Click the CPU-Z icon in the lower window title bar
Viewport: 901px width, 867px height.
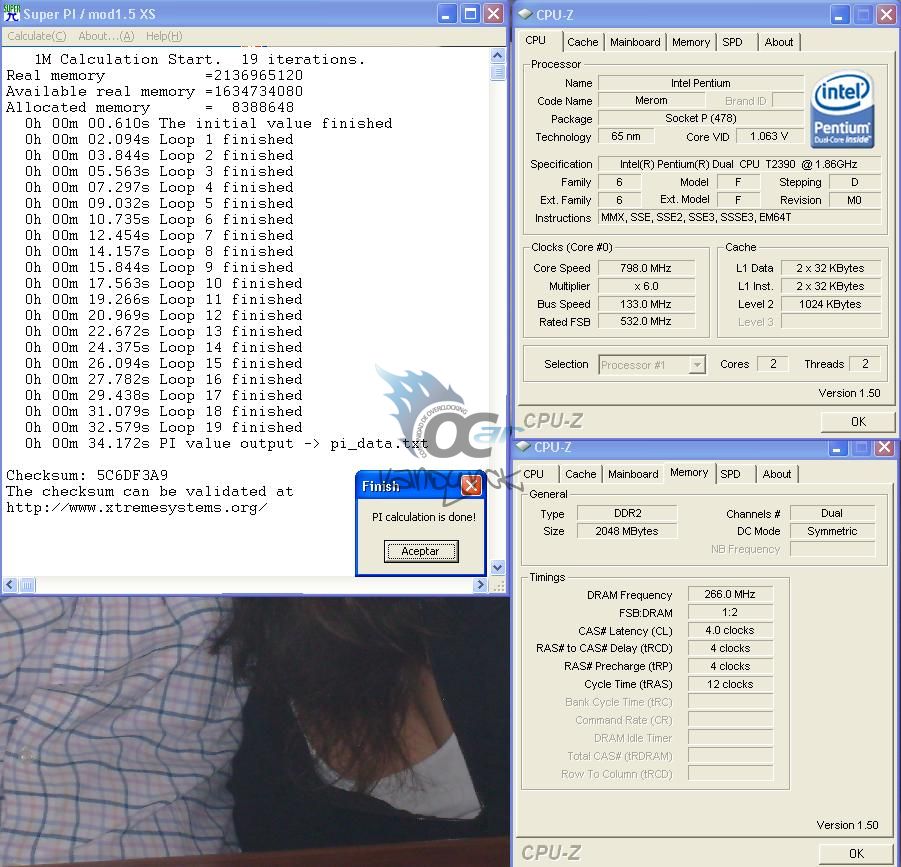pyautogui.click(x=523, y=446)
